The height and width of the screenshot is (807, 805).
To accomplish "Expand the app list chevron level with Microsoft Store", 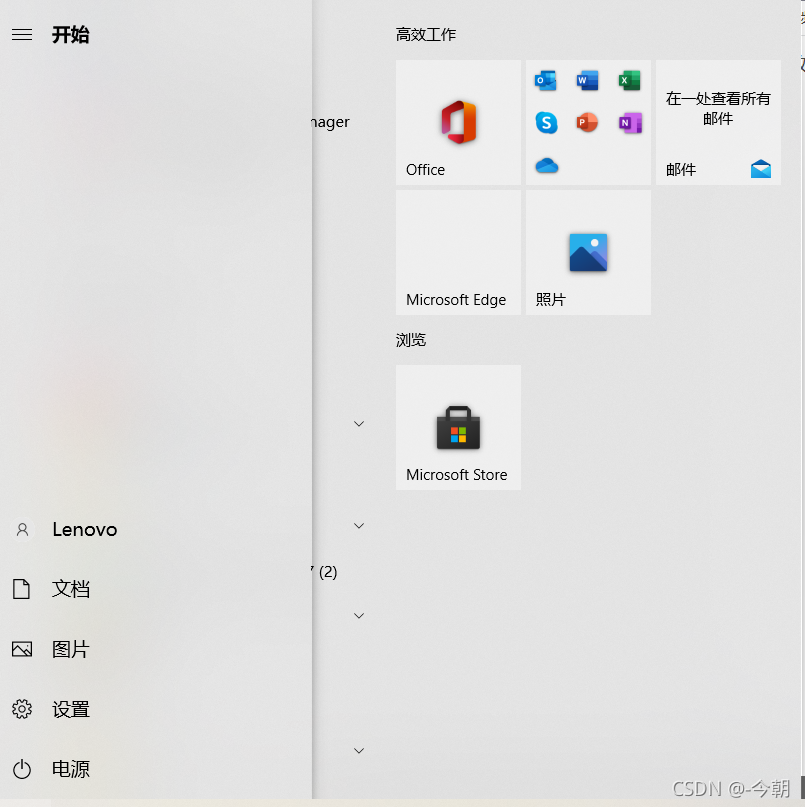I will pyautogui.click(x=359, y=424).
